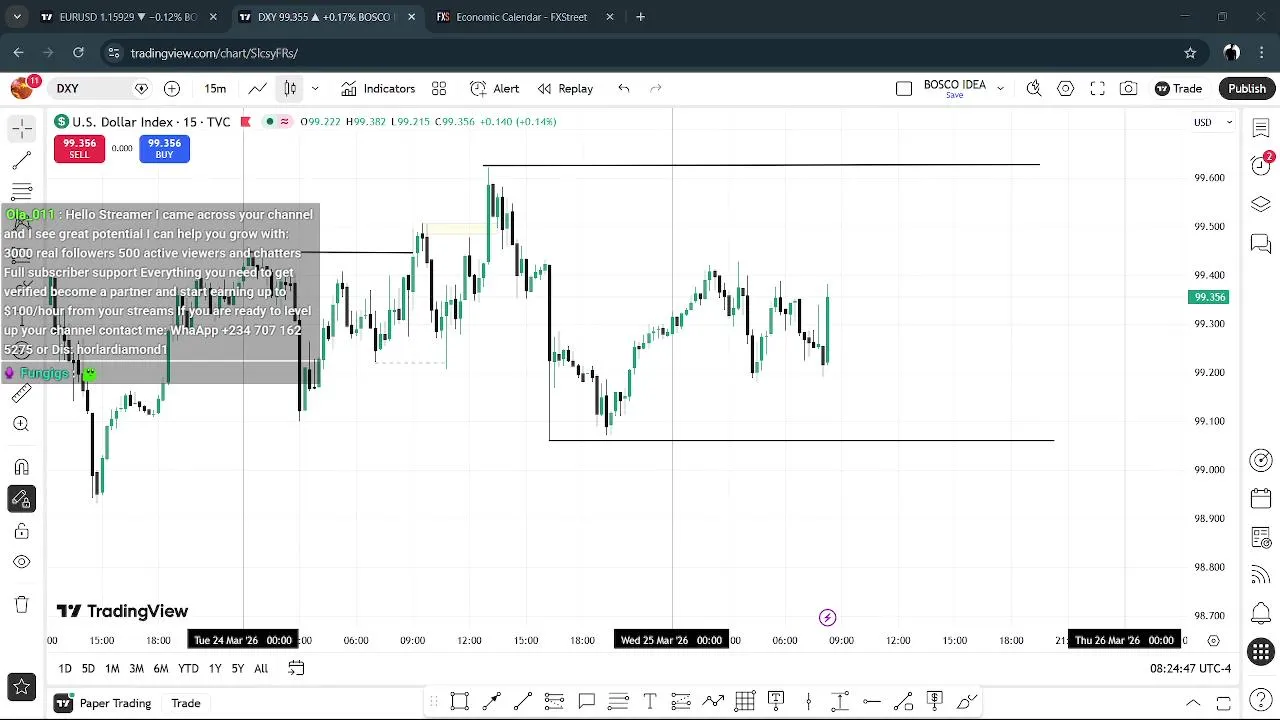Toggle stay in drawing mode pencil icon
The width and height of the screenshot is (1280, 720).
click(21, 499)
